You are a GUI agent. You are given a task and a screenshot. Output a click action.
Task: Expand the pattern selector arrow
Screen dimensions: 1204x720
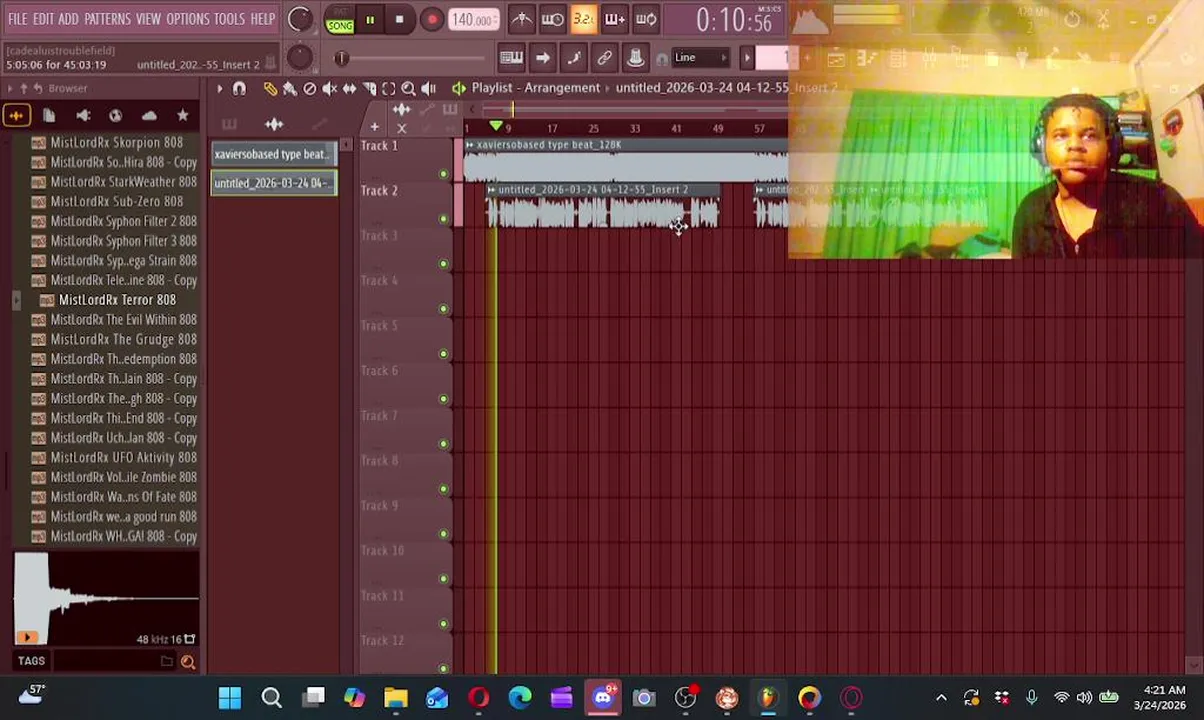coord(746,58)
